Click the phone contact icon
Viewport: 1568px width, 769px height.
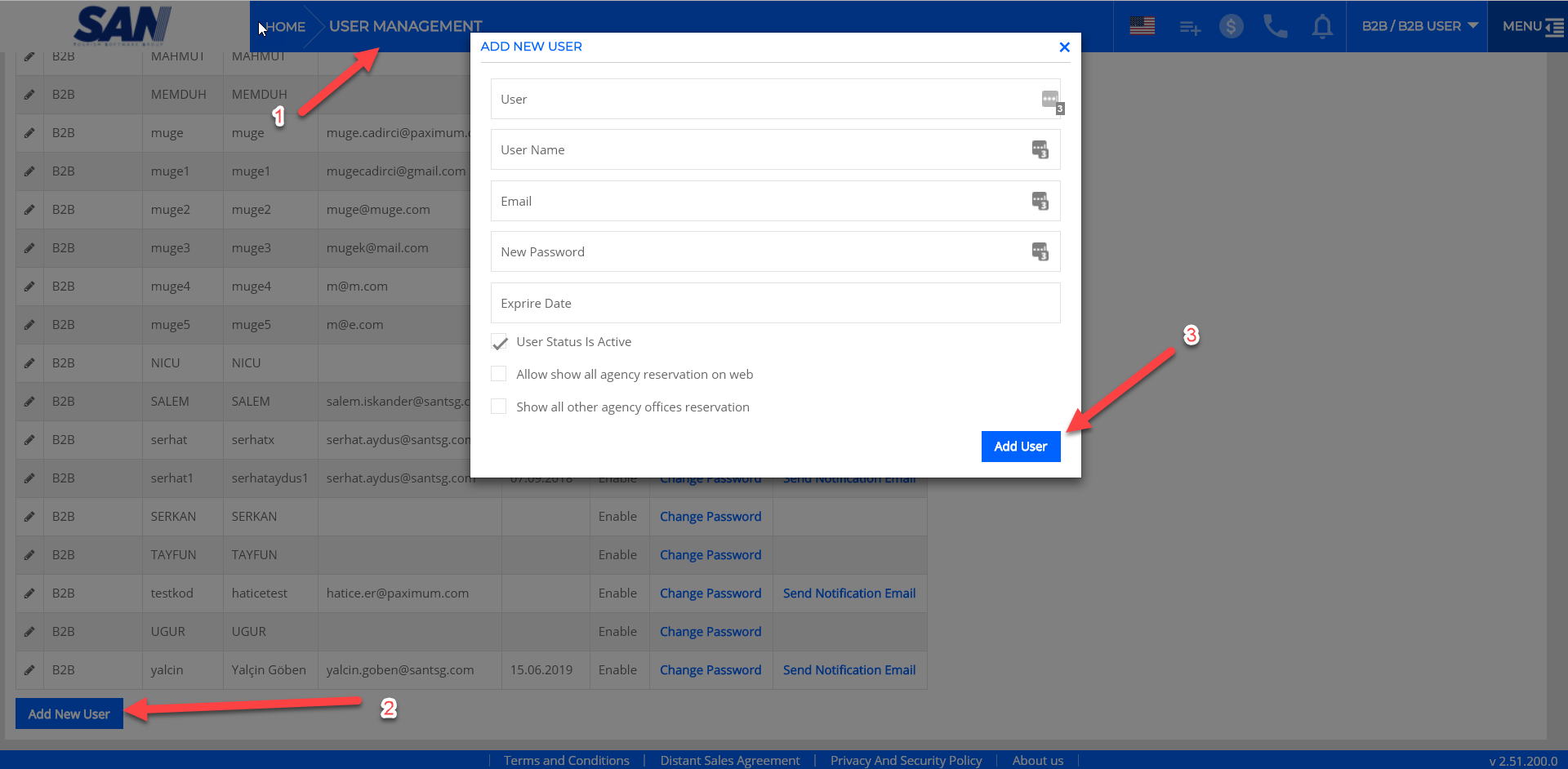point(1275,26)
